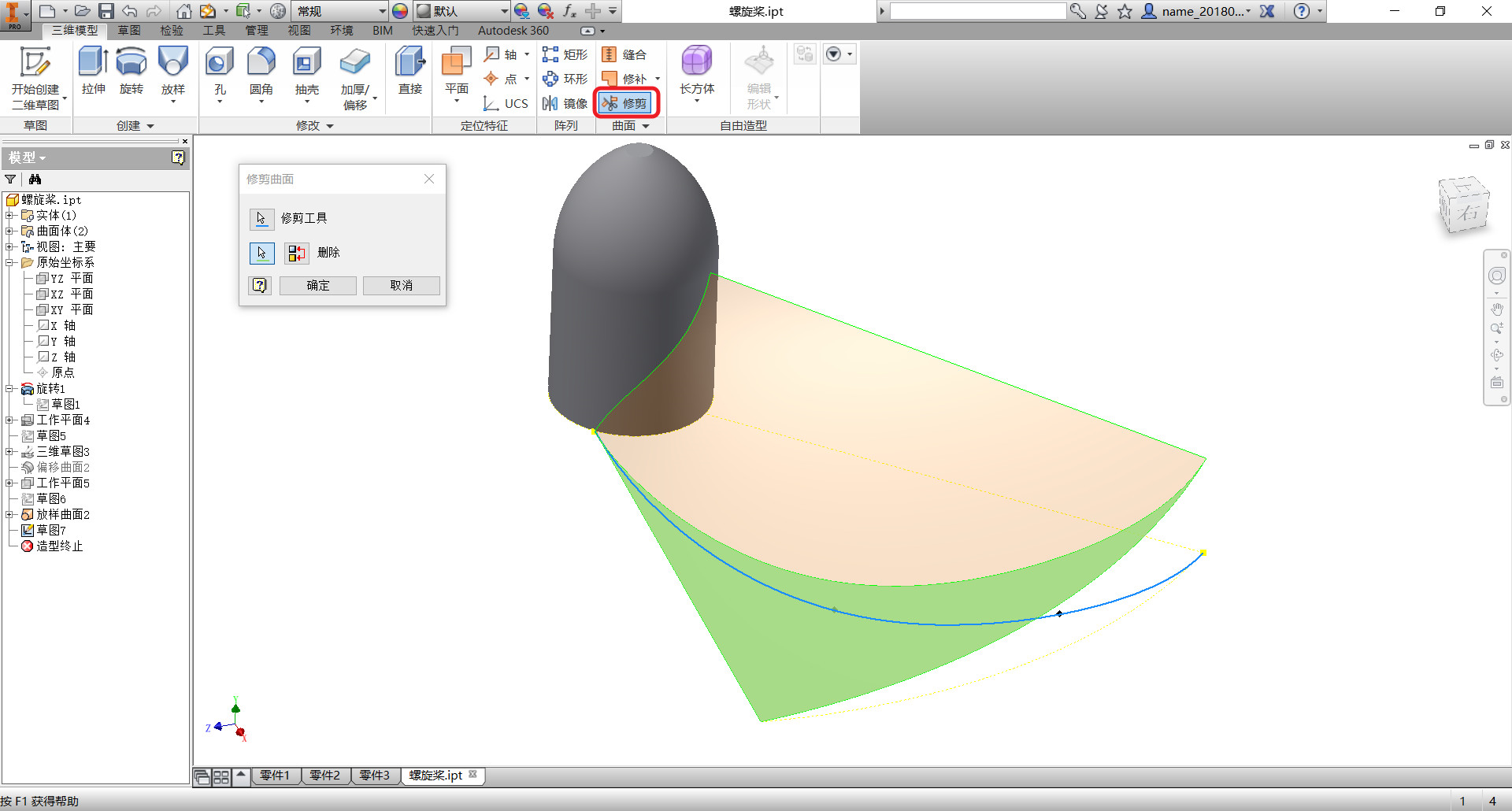Switch to the 零件2 document tab

(325, 776)
